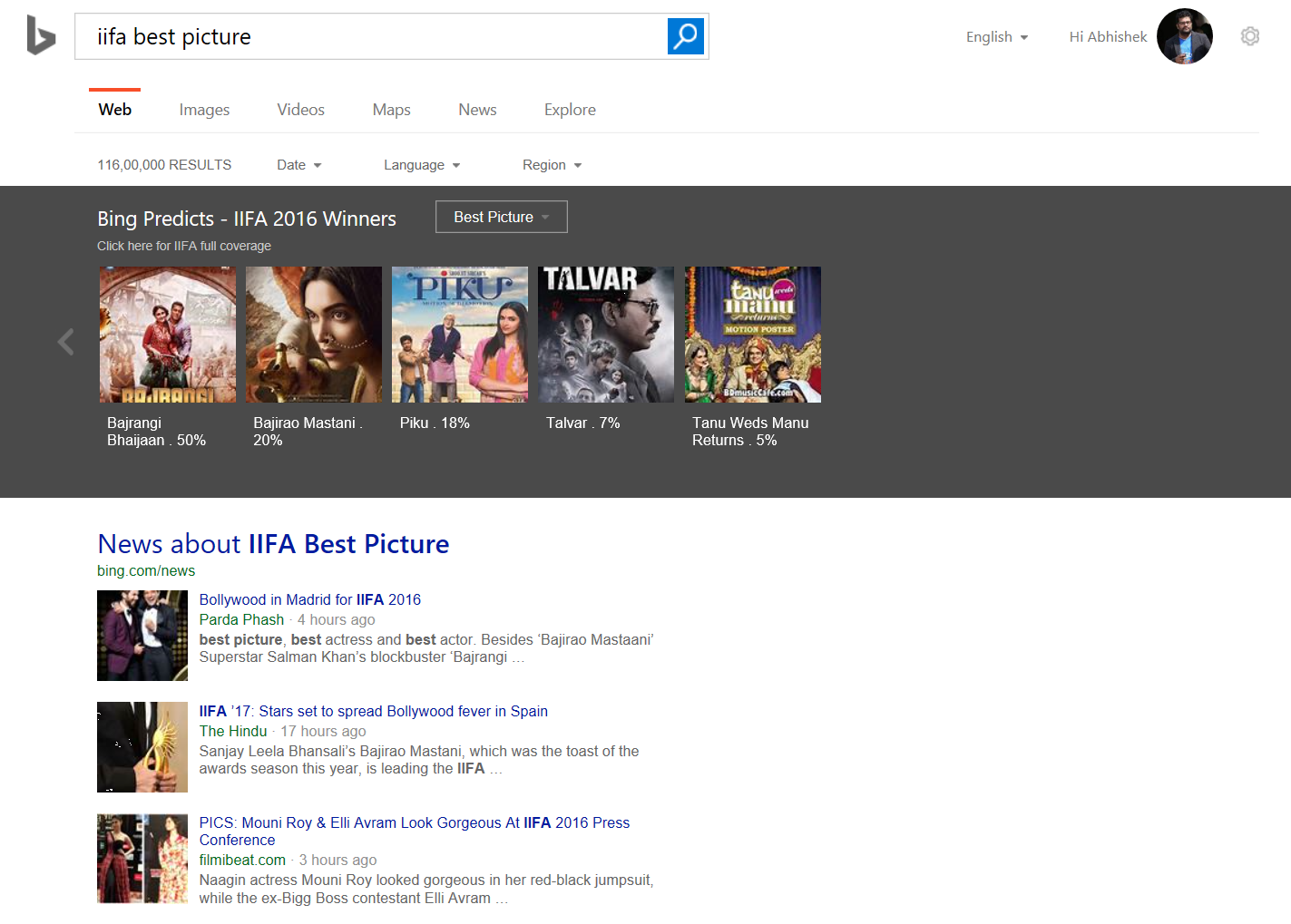Open the Best Picture category dropdown
The width and height of the screenshot is (1291, 924).
(x=501, y=217)
